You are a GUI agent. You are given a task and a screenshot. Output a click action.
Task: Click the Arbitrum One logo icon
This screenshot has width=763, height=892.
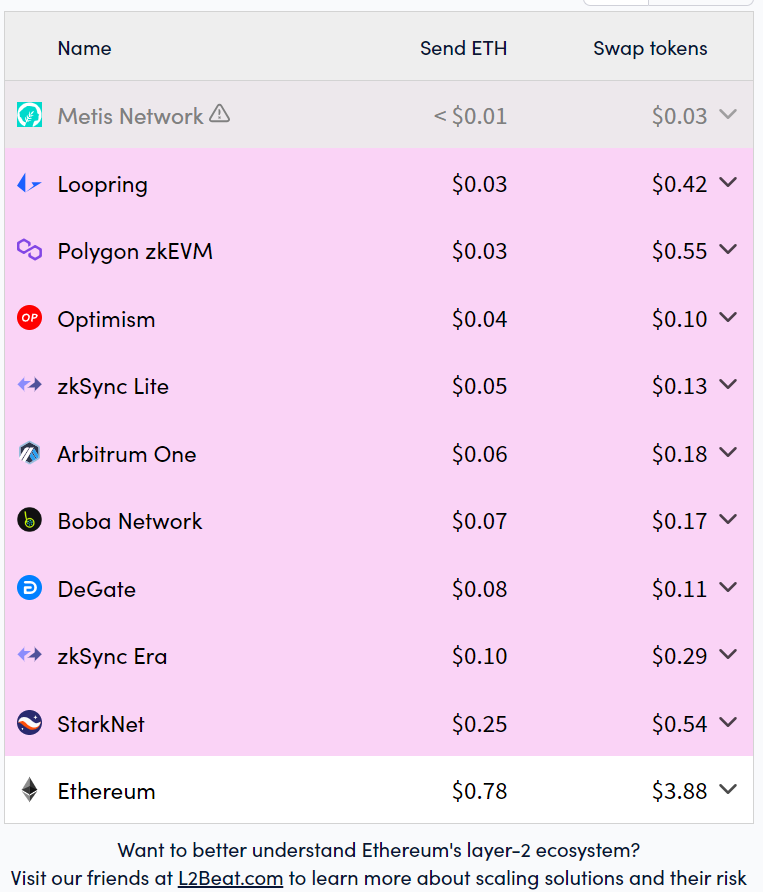click(x=30, y=453)
